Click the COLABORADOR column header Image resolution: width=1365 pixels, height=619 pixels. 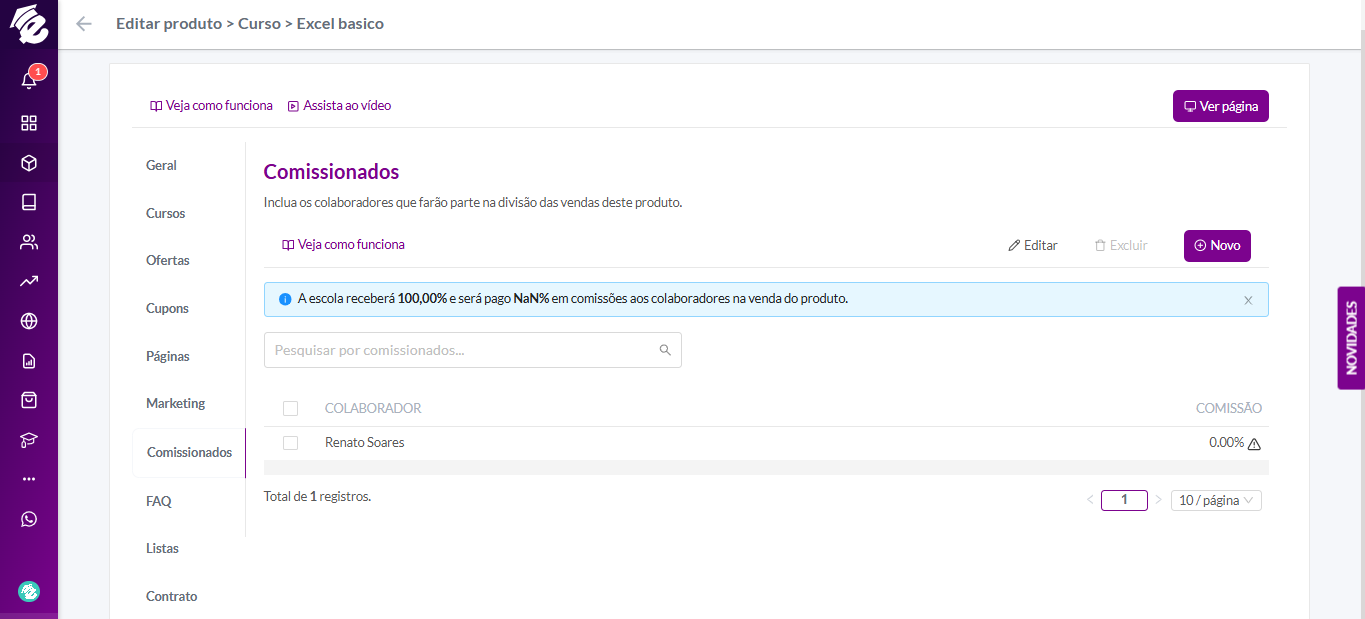pyautogui.click(x=373, y=408)
